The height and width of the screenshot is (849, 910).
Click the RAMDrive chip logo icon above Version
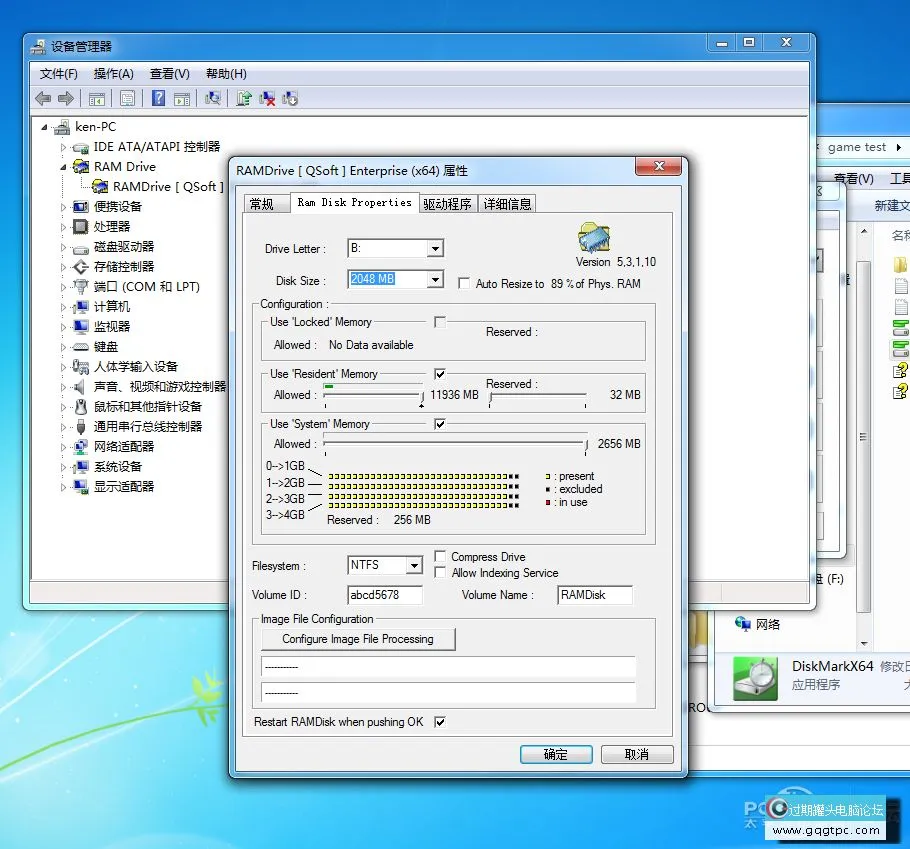coord(594,238)
